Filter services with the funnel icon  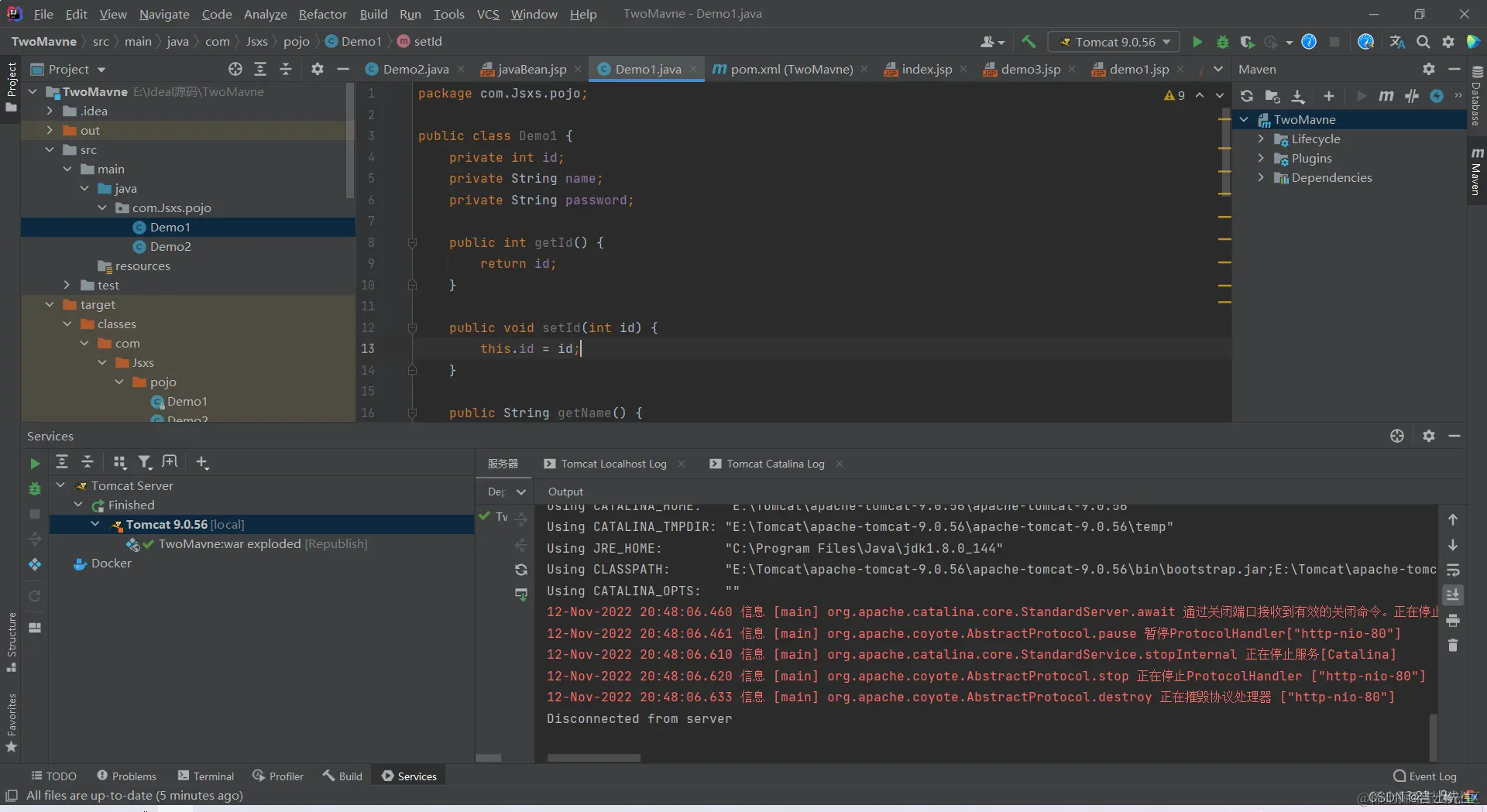[x=145, y=462]
